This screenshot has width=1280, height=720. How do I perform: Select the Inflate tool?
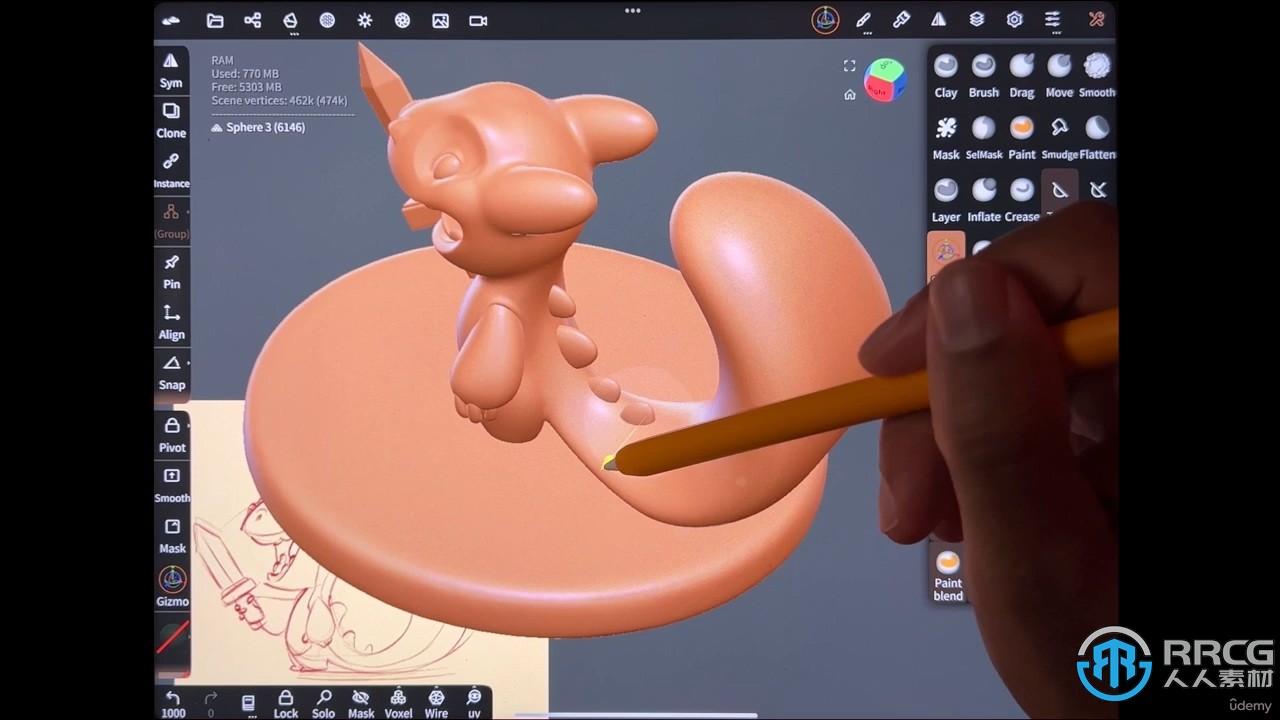[x=984, y=200]
